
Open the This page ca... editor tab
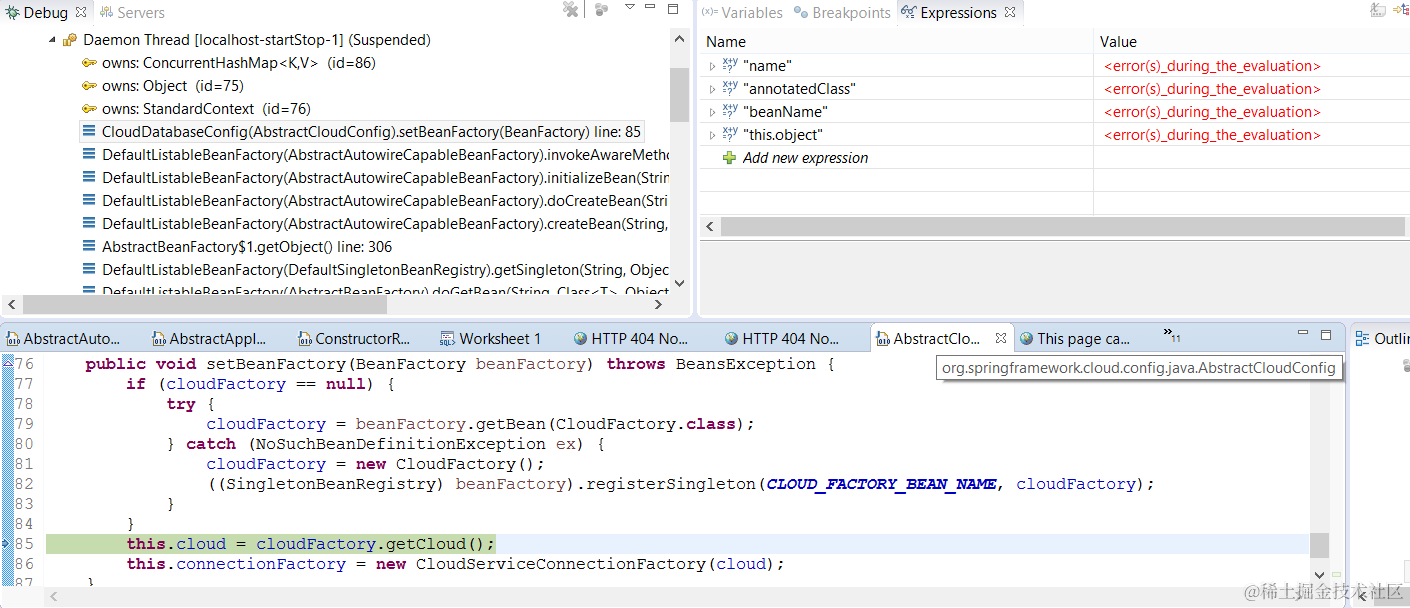point(1075,338)
